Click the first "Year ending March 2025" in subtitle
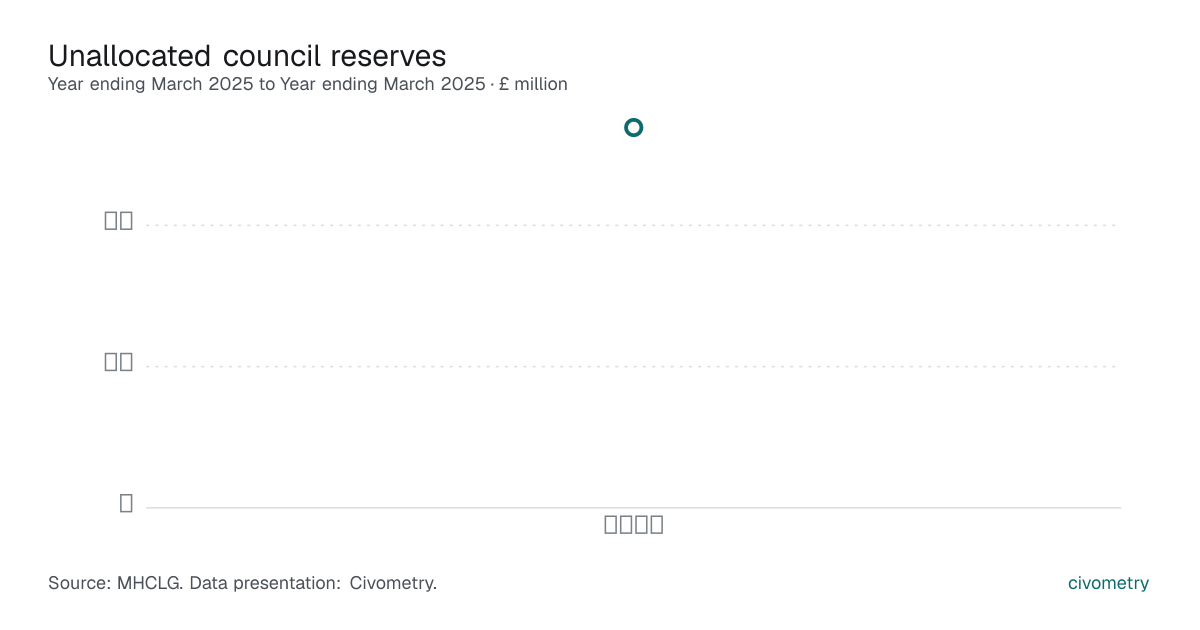1200x630 pixels. (151, 84)
